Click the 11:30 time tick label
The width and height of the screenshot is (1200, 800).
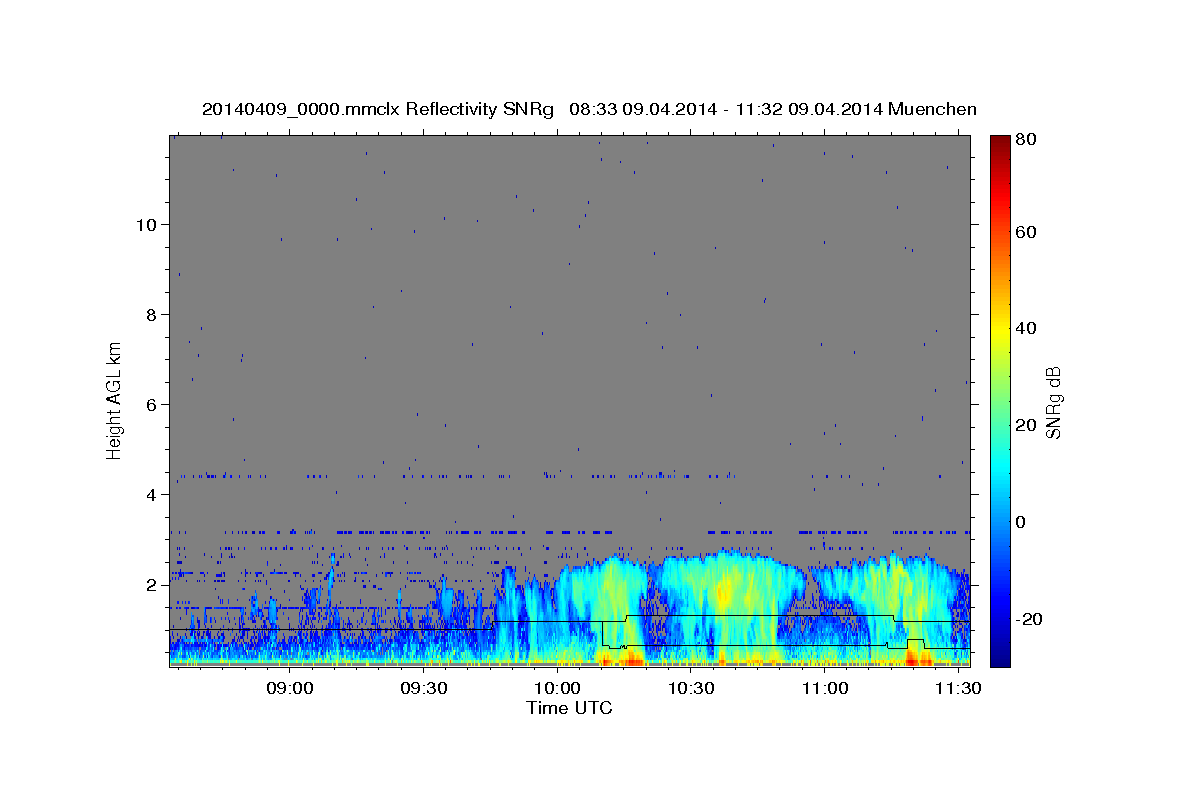(x=957, y=688)
